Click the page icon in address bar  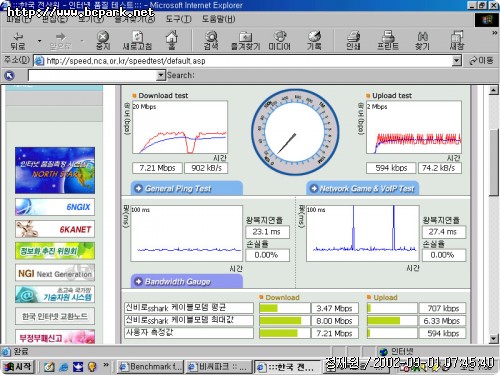[39, 61]
